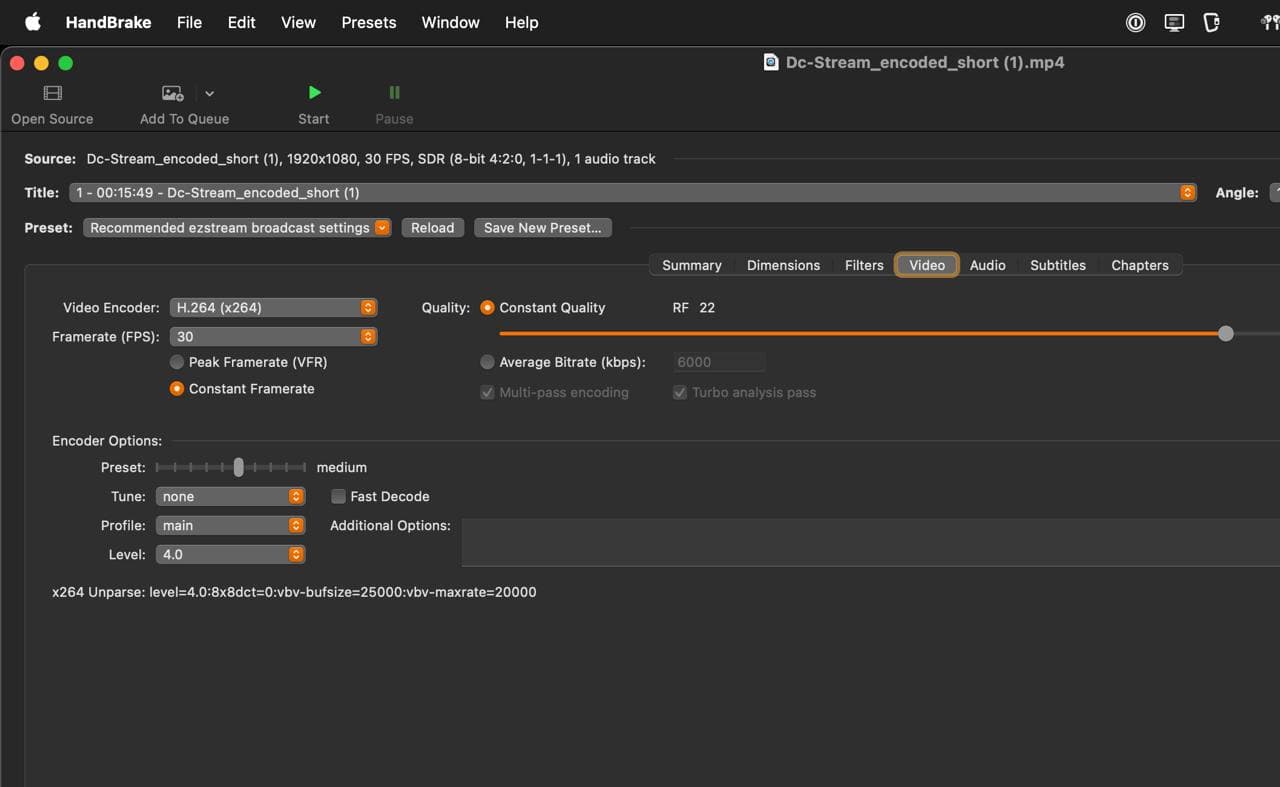This screenshot has width=1280, height=787.
Task: Enable the Fast Decode checkbox
Action: (x=338, y=496)
